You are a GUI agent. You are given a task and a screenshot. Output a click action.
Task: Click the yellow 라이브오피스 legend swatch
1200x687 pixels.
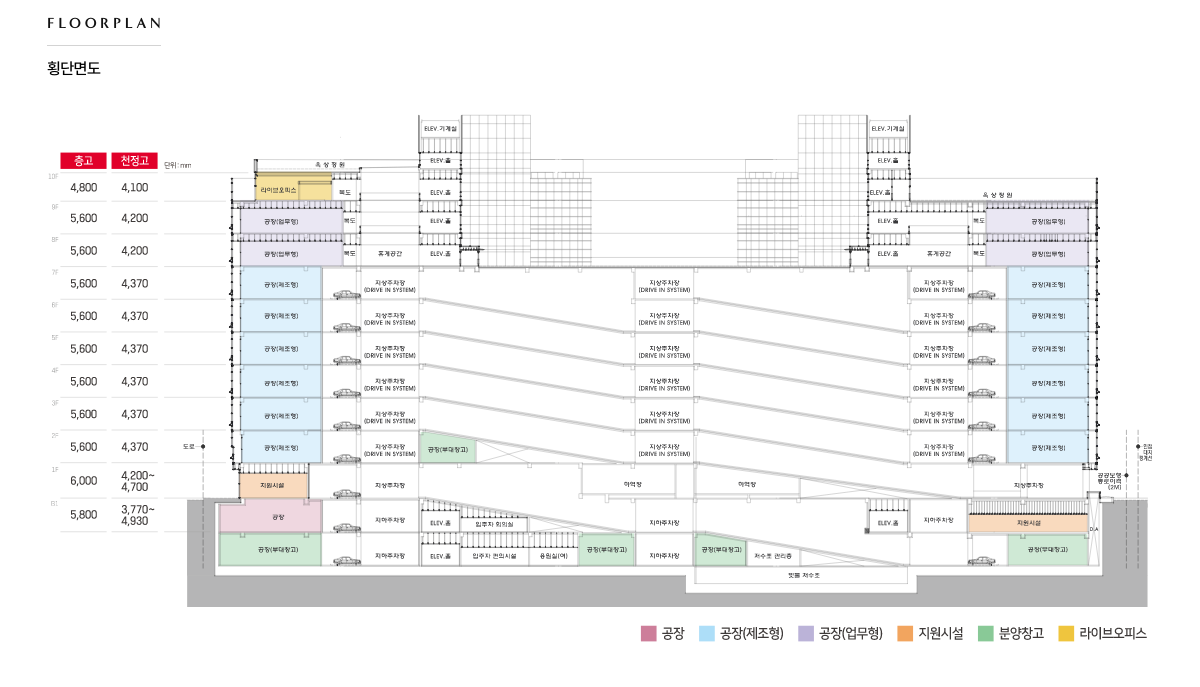pos(1066,633)
